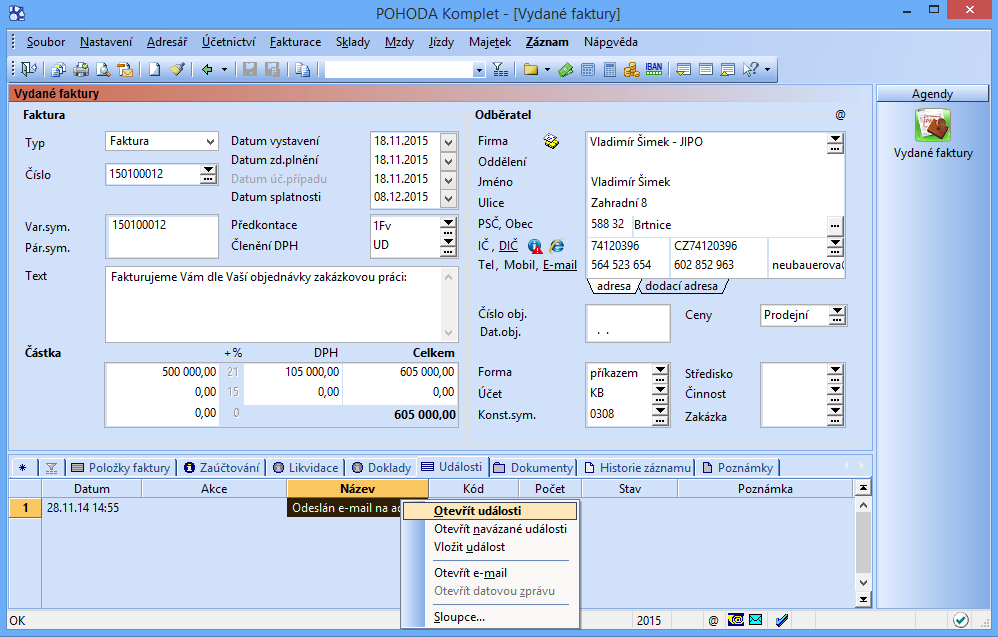
Task: Switch to the dodací adresa tab
Action: pos(682,286)
